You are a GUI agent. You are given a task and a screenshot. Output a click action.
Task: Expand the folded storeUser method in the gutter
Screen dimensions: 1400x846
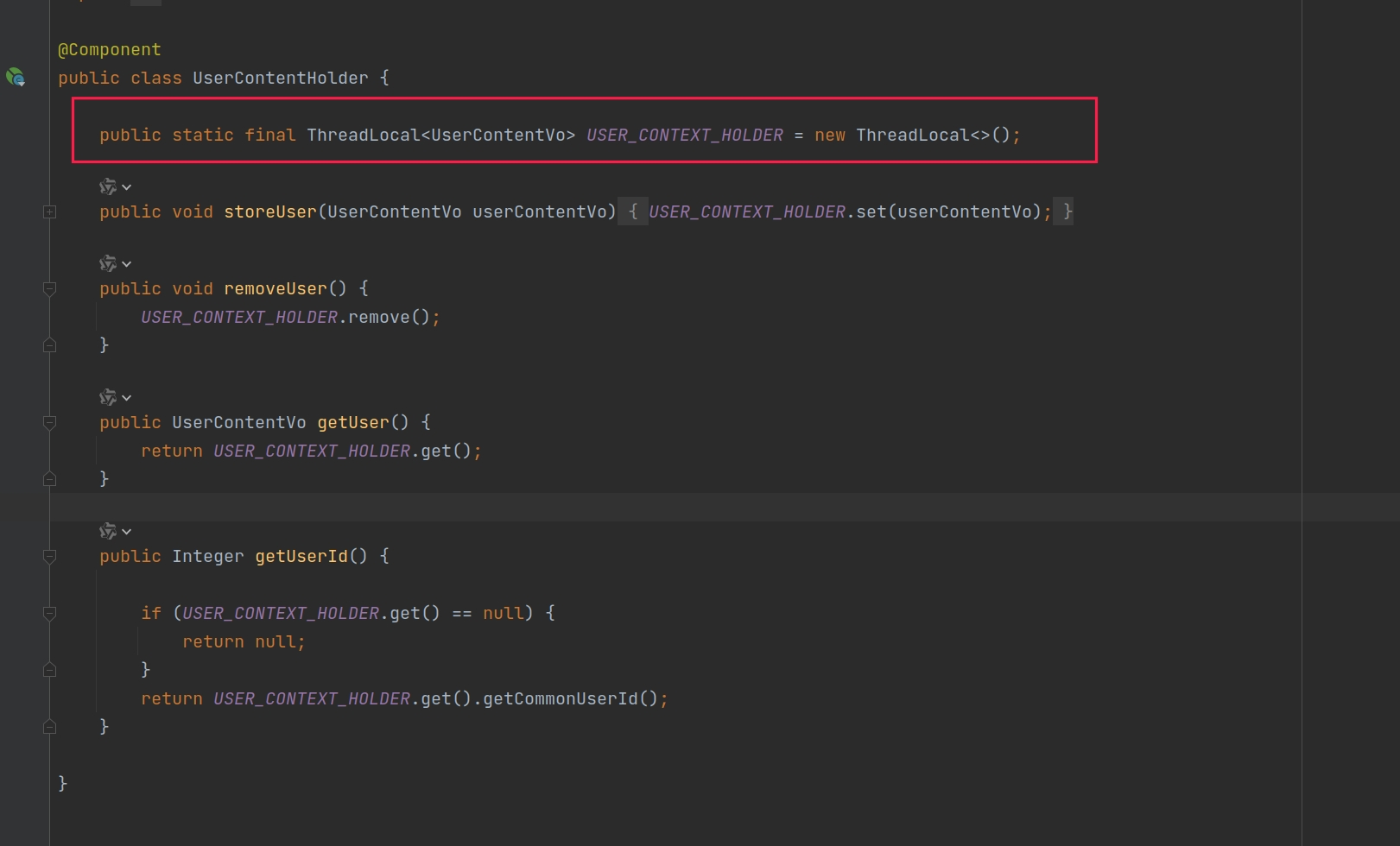tap(50, 212)
